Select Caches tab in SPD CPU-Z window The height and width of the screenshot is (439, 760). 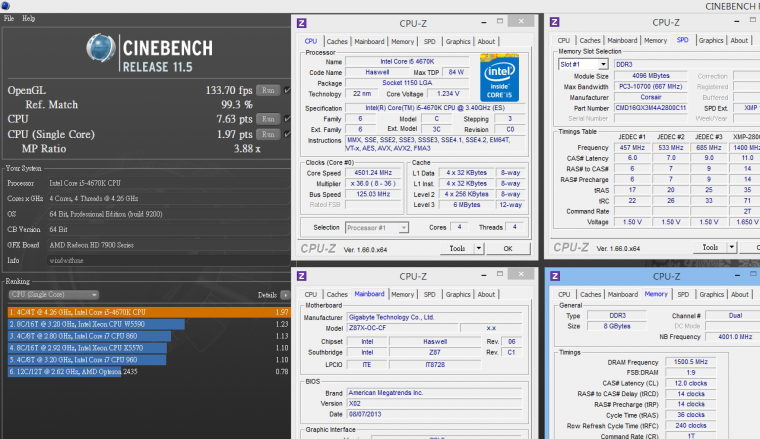coord(590,41)
